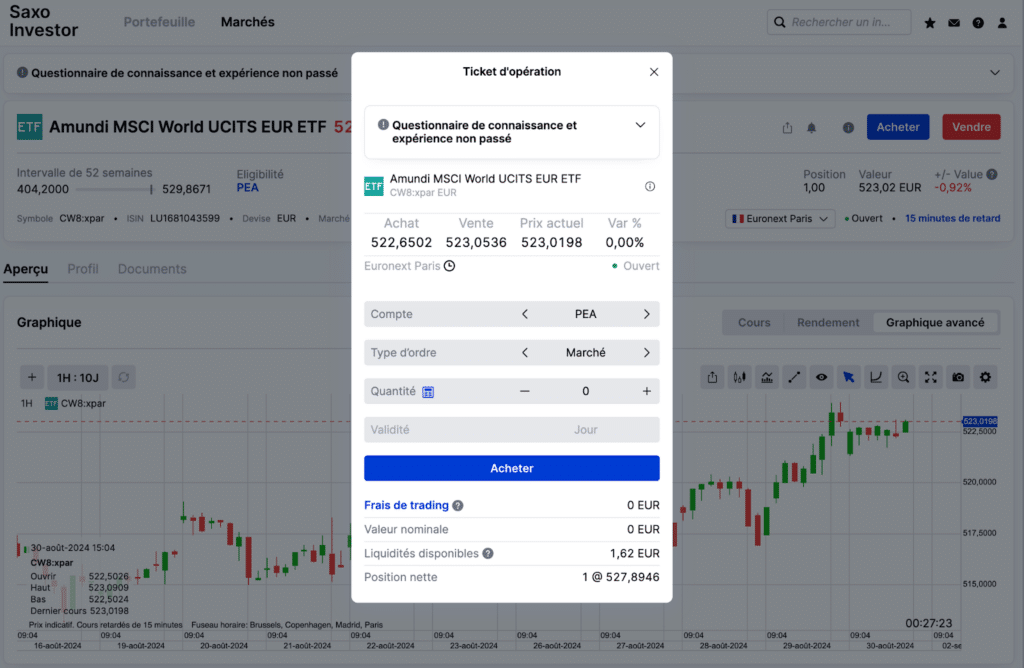Click the chart axis scale icon

coord(876,377)
